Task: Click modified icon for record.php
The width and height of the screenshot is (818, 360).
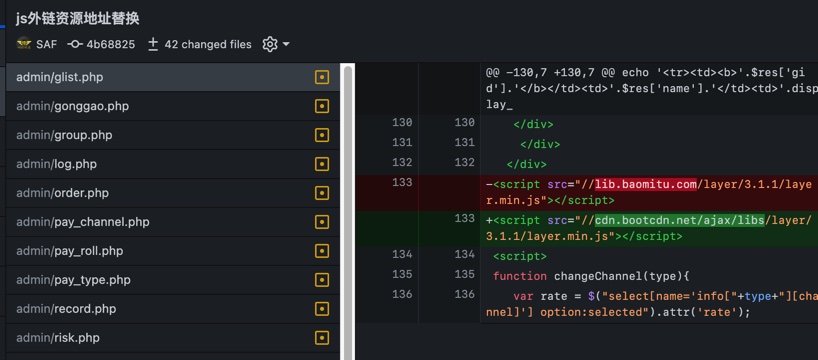Action: (322, 309)
